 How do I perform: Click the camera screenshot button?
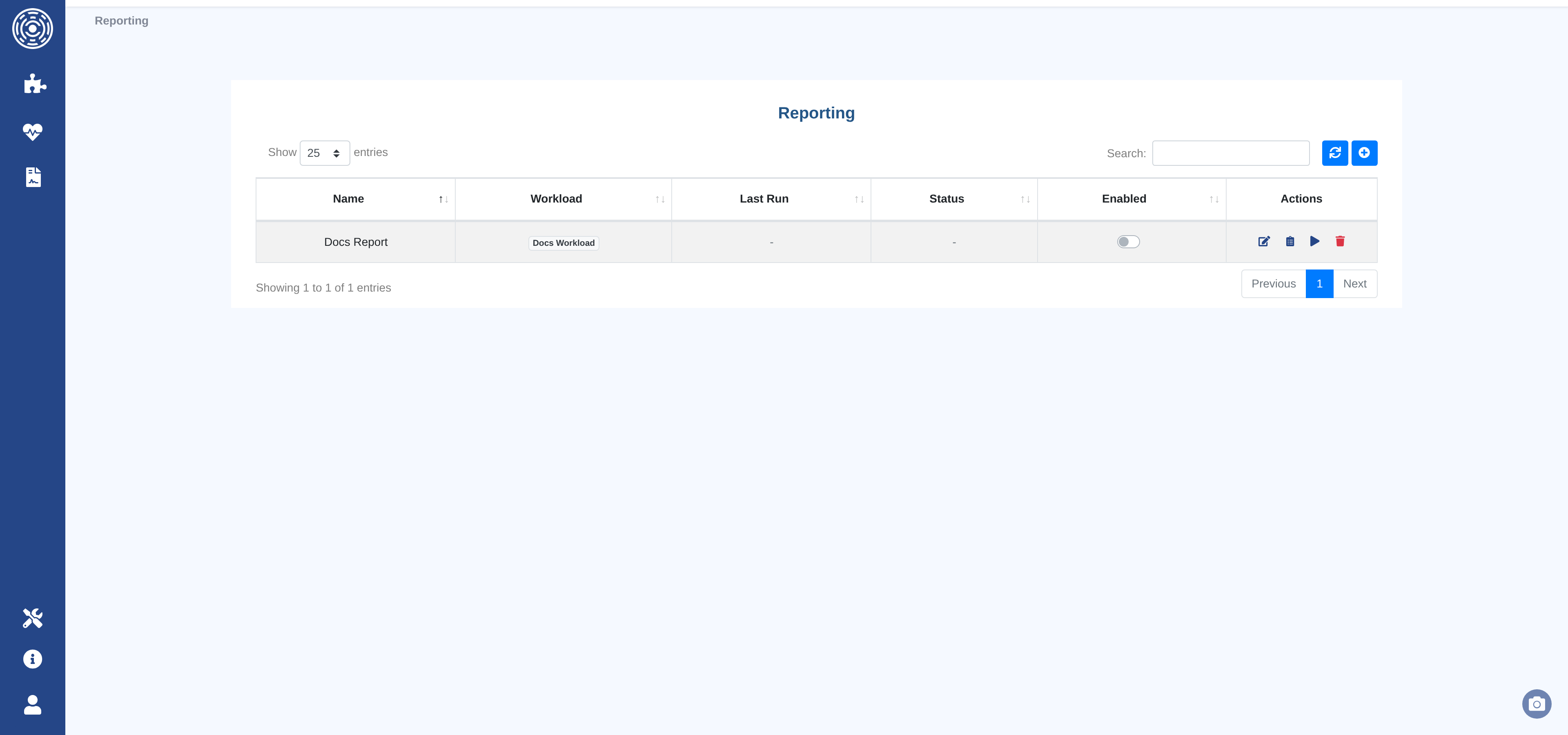coord(1536,704)
